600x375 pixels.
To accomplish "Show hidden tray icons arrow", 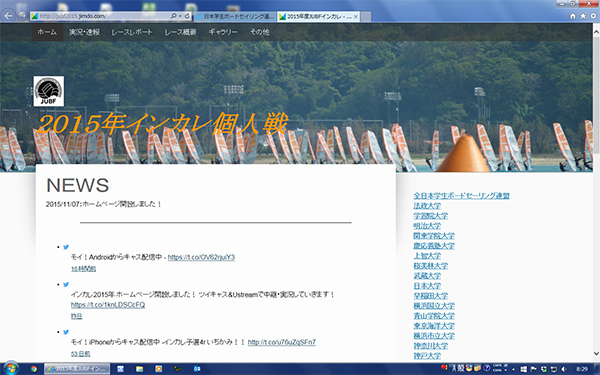I will 514,369.
